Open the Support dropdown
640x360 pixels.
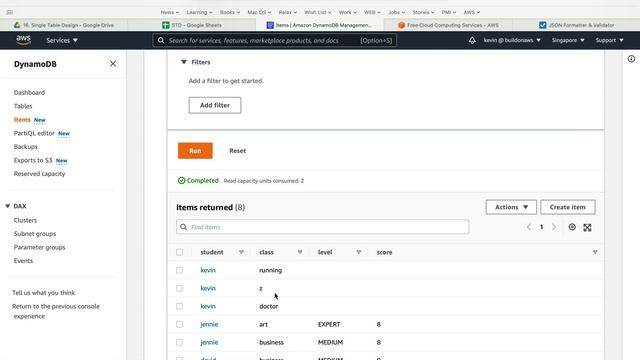pyautogui.click(x=609, y=40)
